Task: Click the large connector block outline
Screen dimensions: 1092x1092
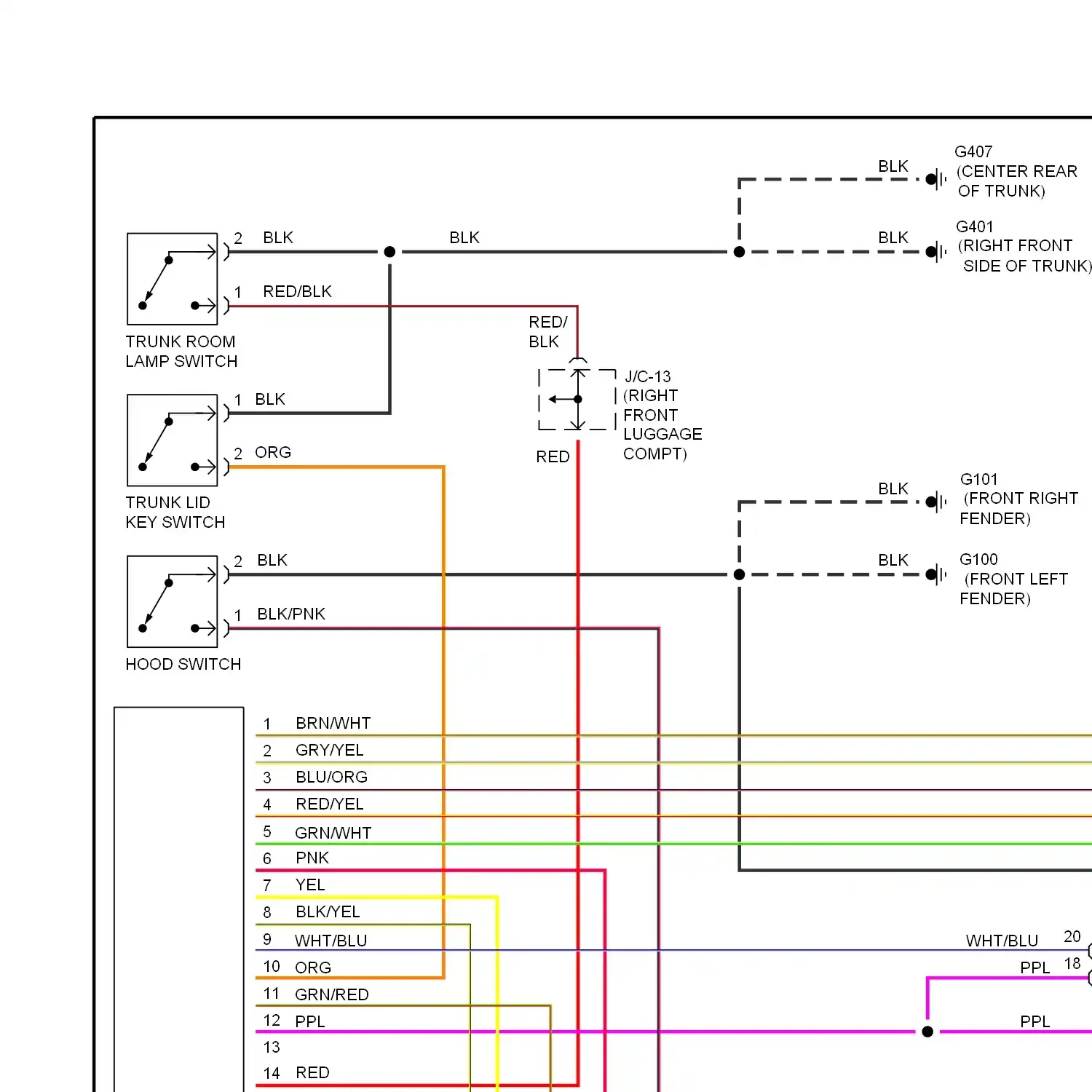Action: (x=179, y=899)
